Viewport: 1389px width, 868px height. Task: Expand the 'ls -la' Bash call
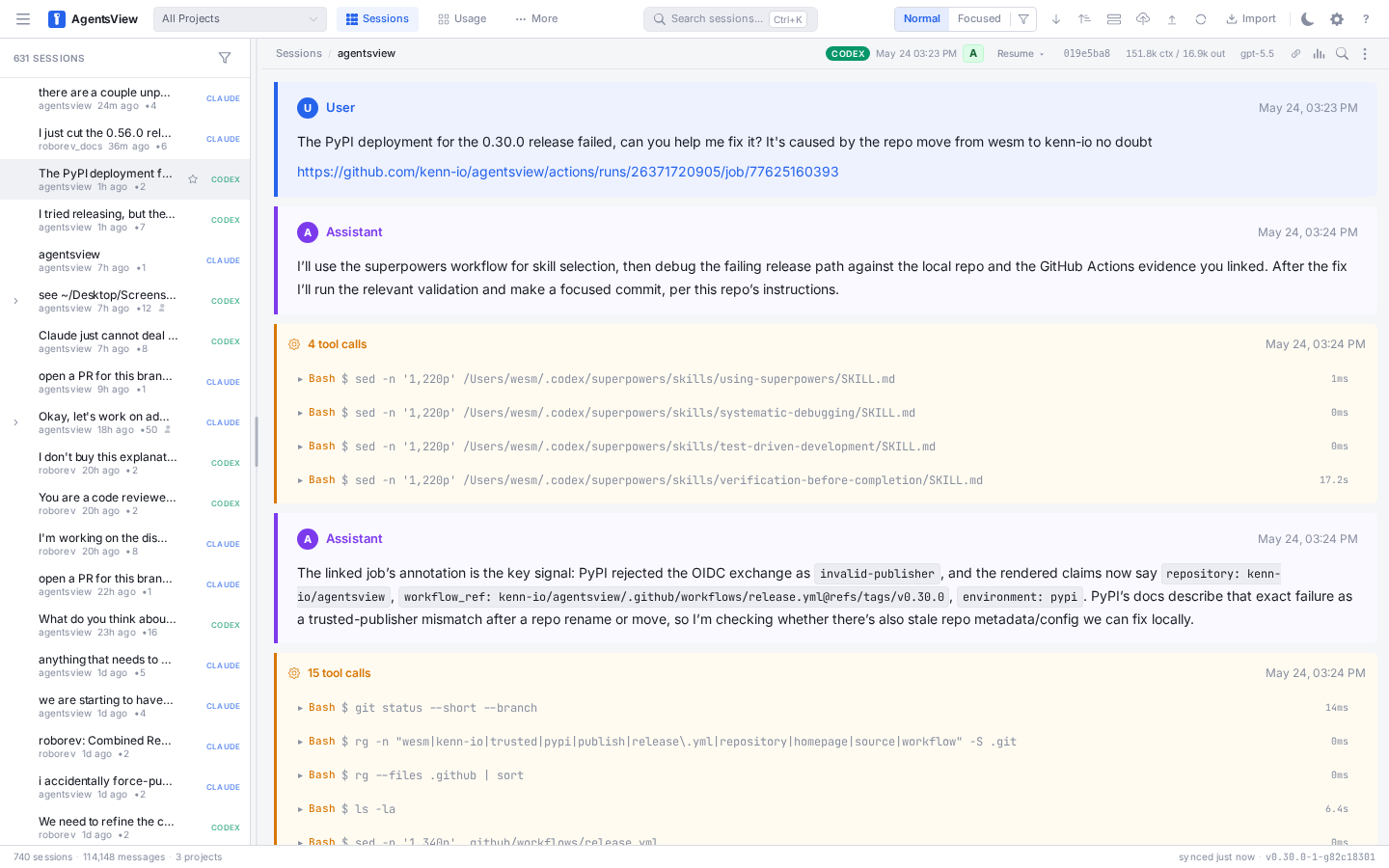[826, 809]
